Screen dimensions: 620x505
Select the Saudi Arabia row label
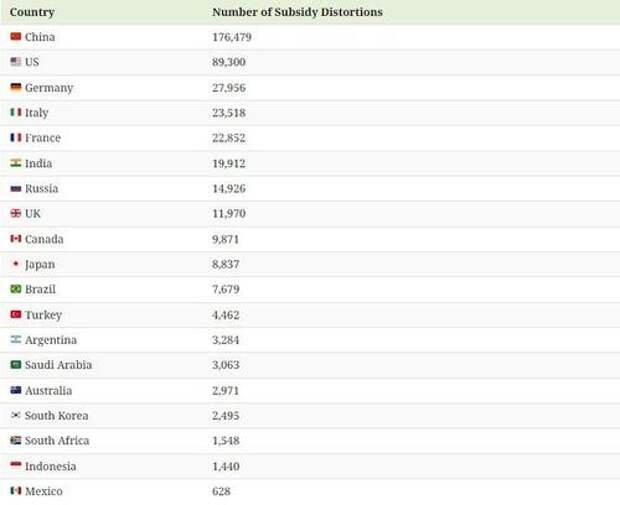(x=58, y=365)
